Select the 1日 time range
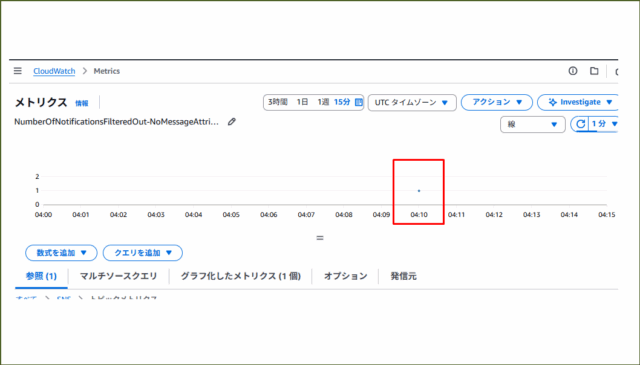Image resolution: width=640 pixels, height=365 pixels. point(302,102)
